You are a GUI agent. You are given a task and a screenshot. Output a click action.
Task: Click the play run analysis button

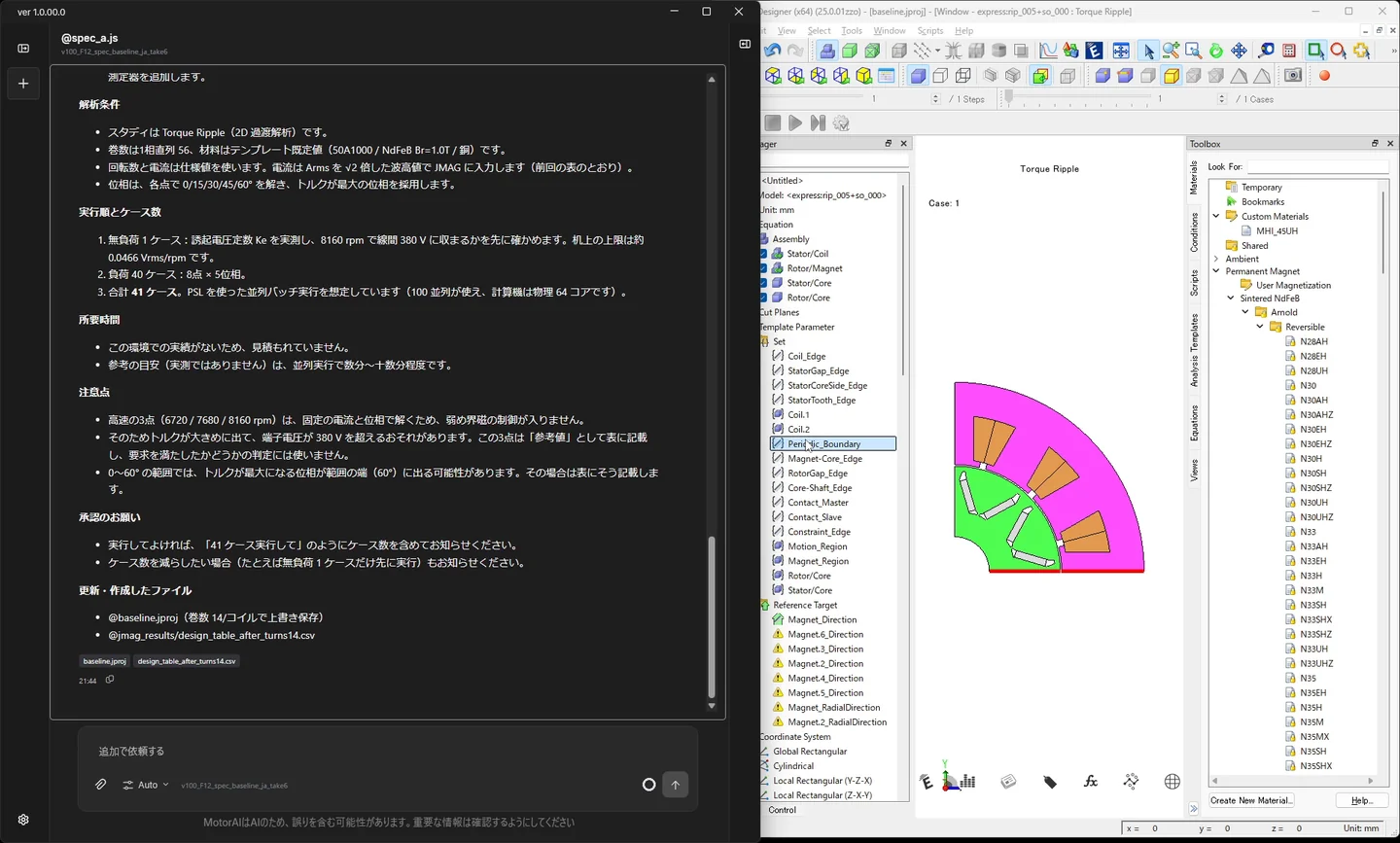pos(795,123)
